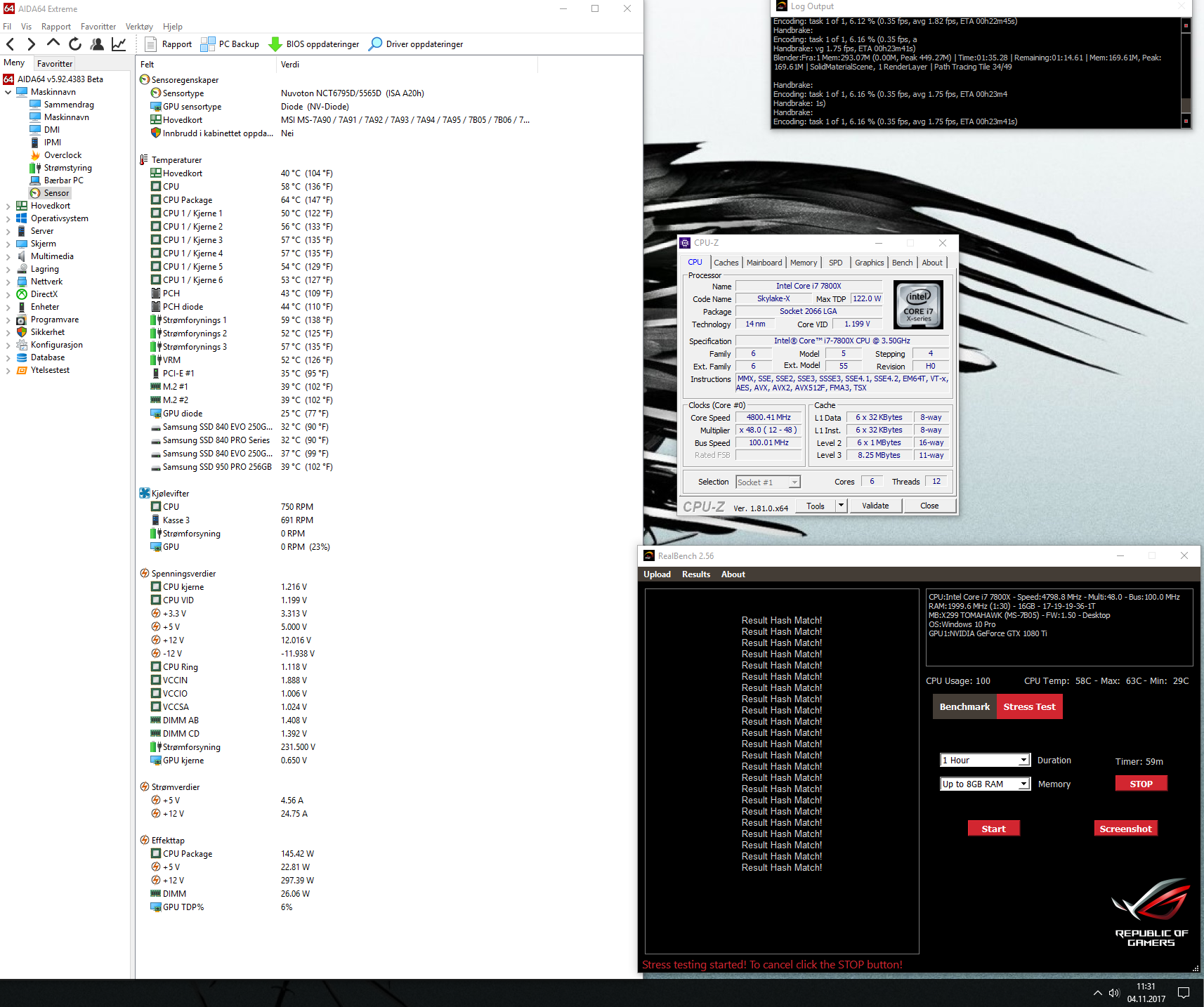Collapse the Maskinnavn tree node

[x=8, y=92]
